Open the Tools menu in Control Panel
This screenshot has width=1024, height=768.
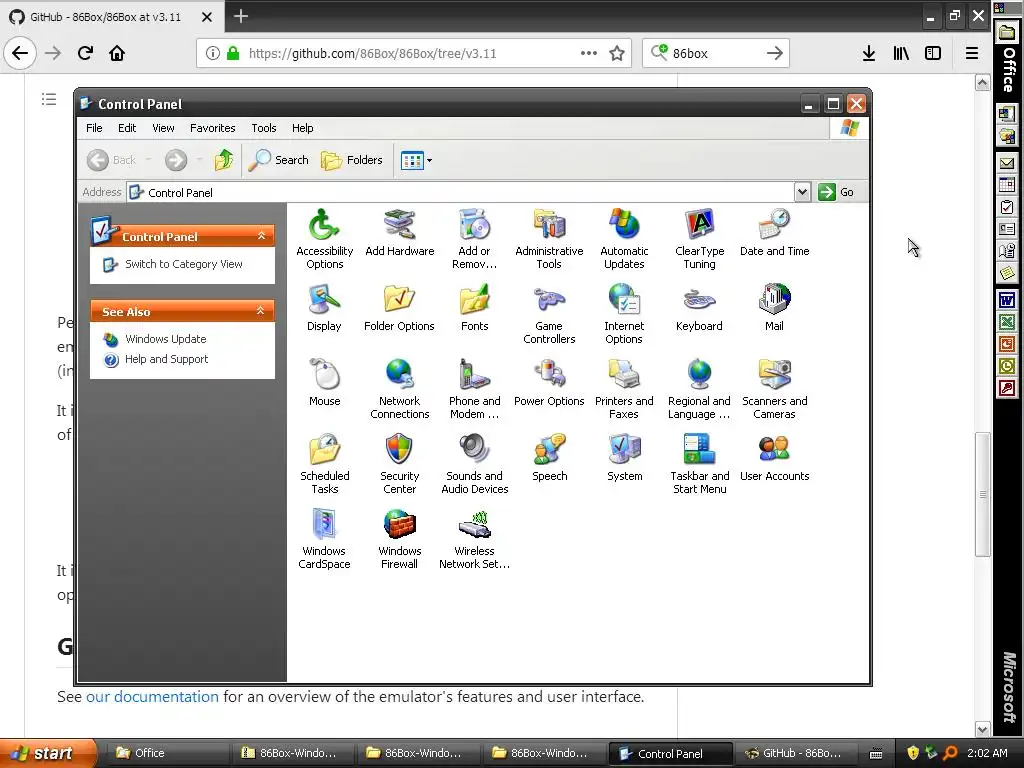pos(264,128)
